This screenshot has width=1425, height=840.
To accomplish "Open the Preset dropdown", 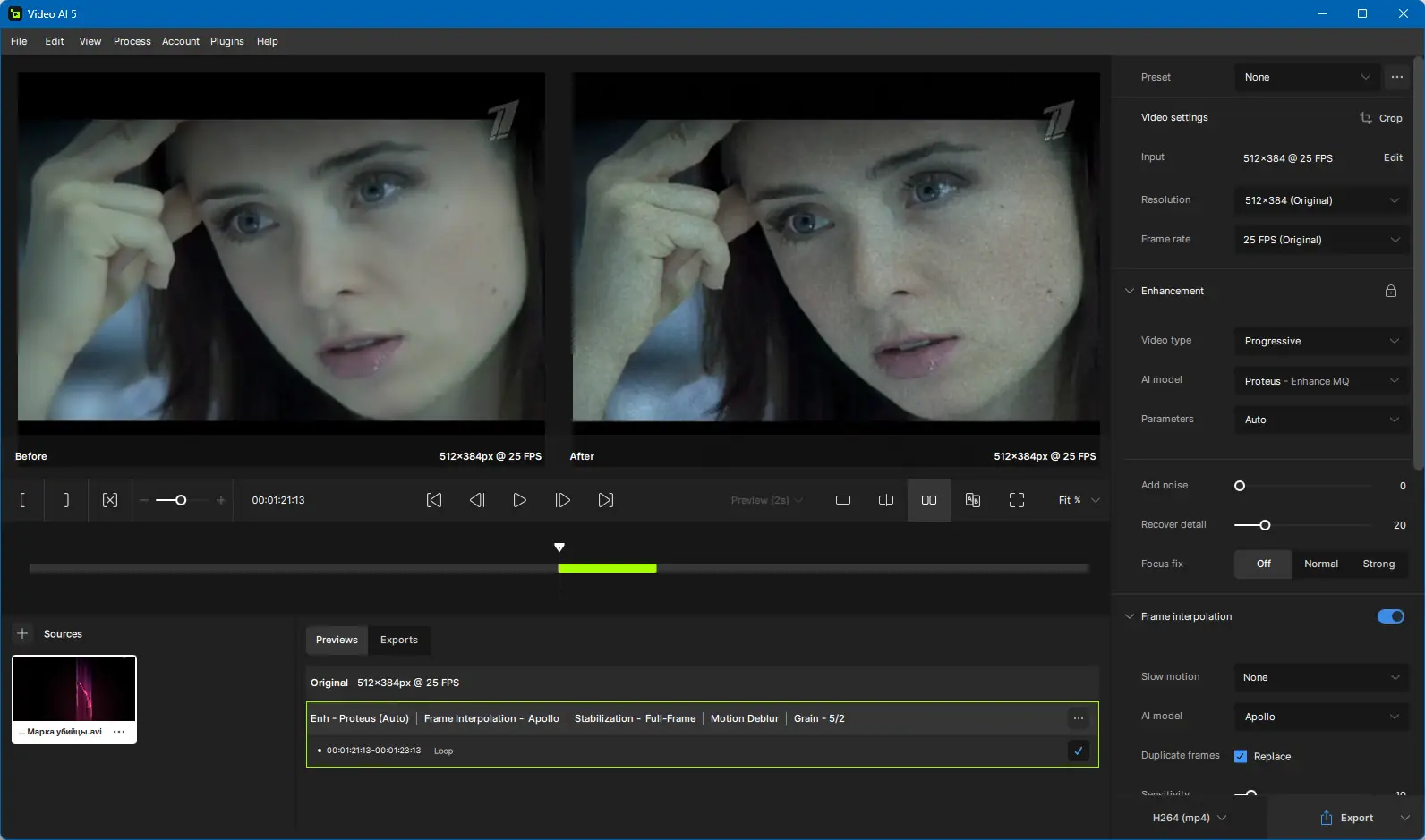I will 1307,77.
